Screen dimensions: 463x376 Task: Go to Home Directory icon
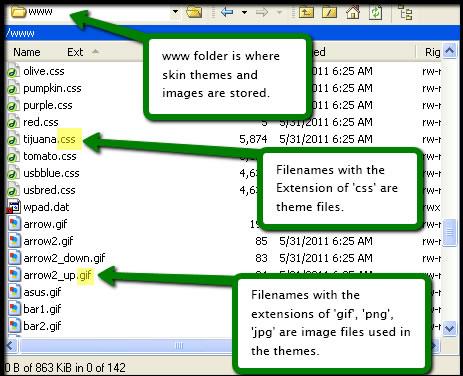[x=353, y=13]
